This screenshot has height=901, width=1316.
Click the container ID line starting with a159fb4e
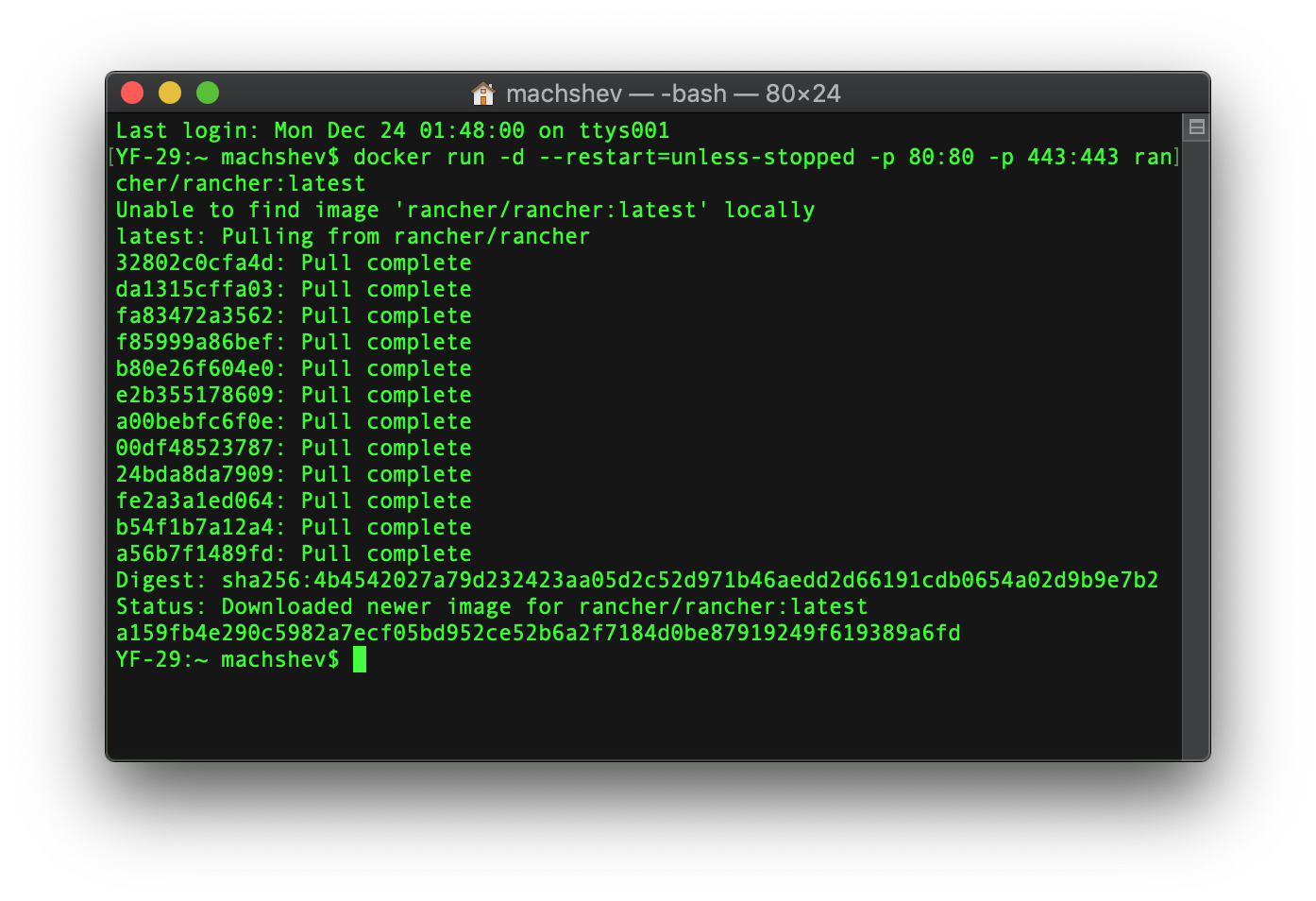tap(537, 633)
